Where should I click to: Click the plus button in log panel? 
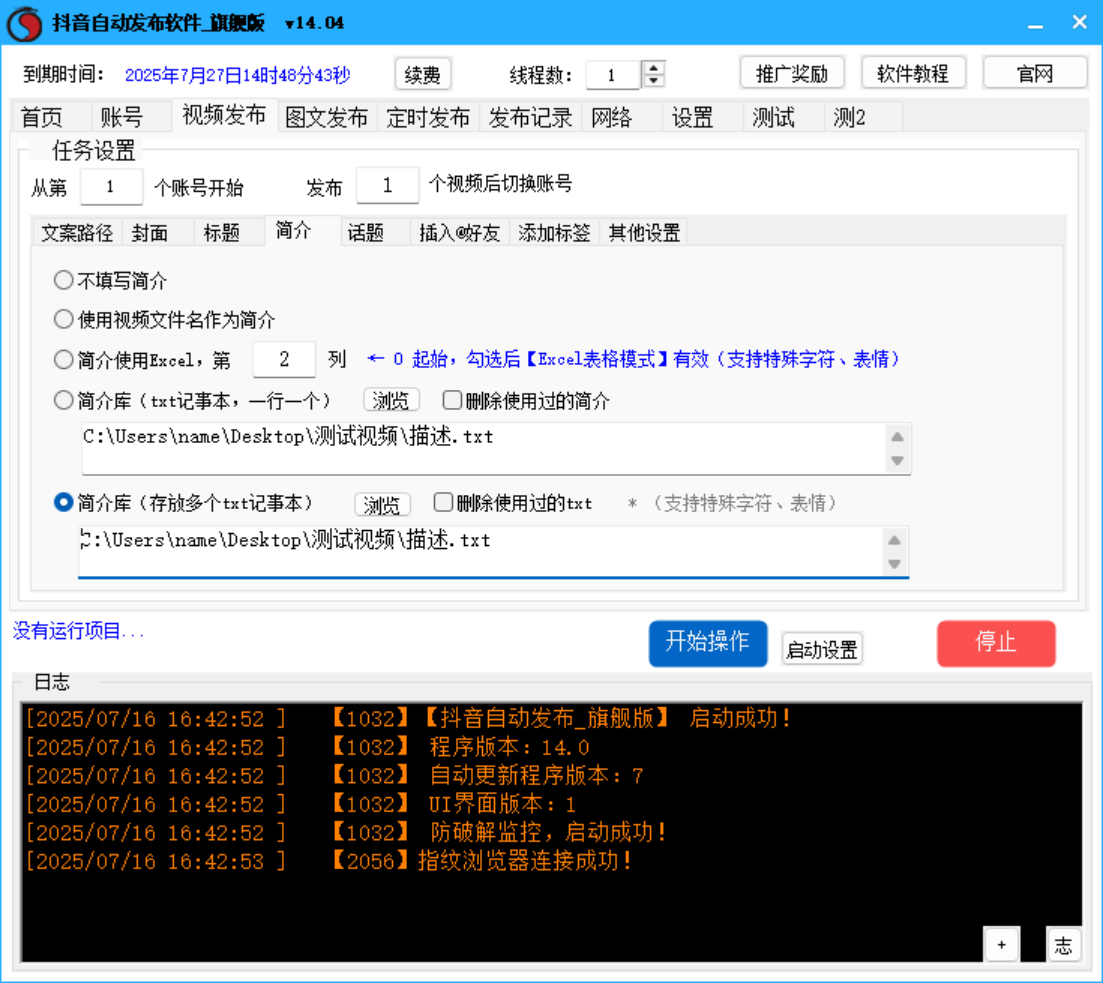[1001, 944]
